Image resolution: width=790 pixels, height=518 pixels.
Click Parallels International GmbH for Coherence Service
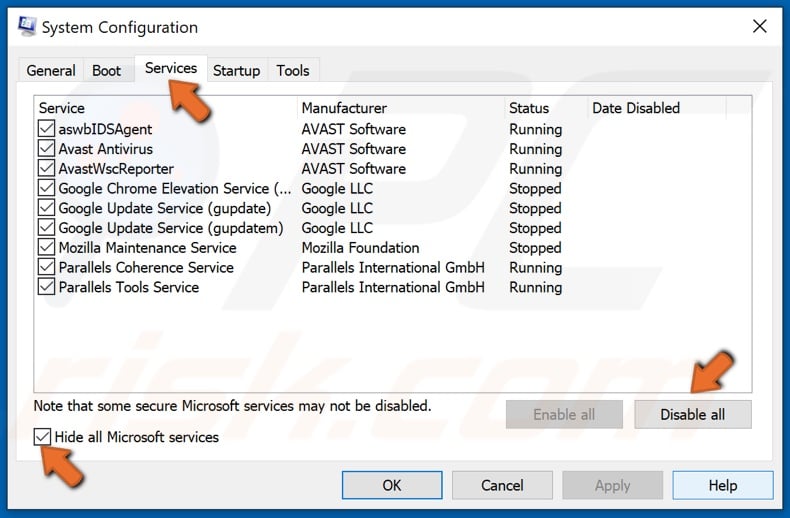point(393,267)
